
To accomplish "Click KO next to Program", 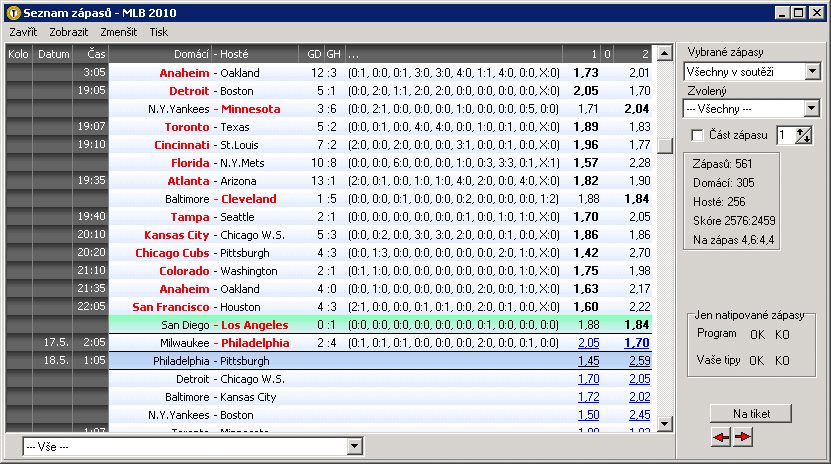I will click(x=782, y=335).
